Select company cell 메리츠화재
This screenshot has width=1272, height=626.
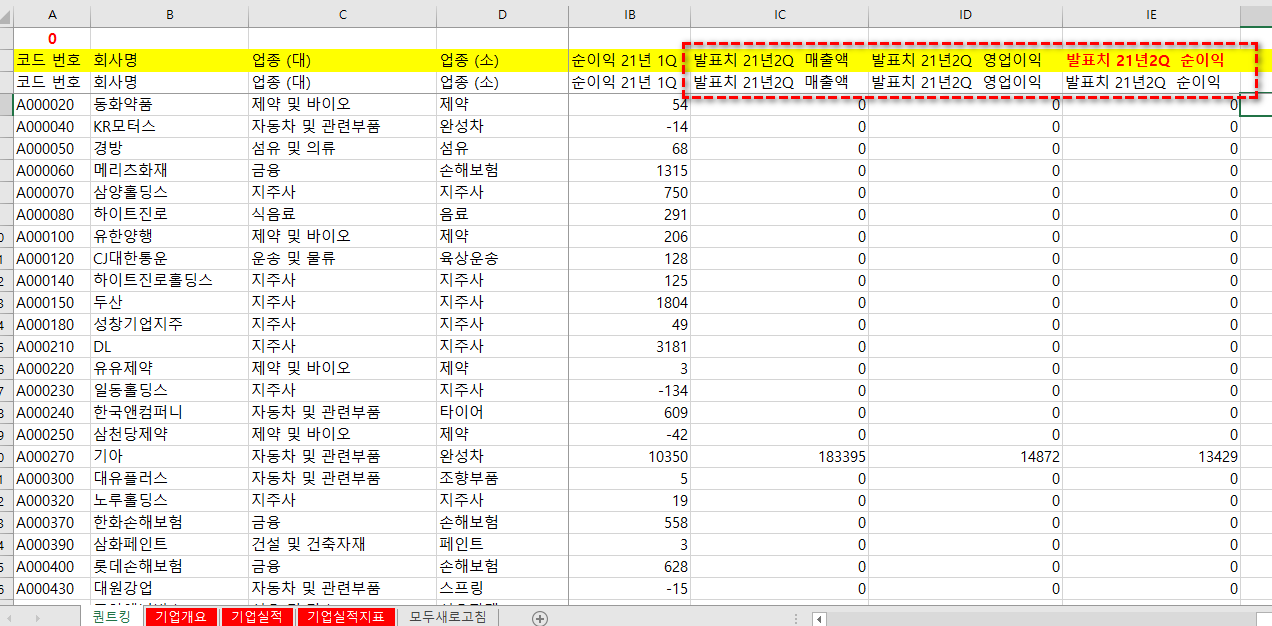169,170
